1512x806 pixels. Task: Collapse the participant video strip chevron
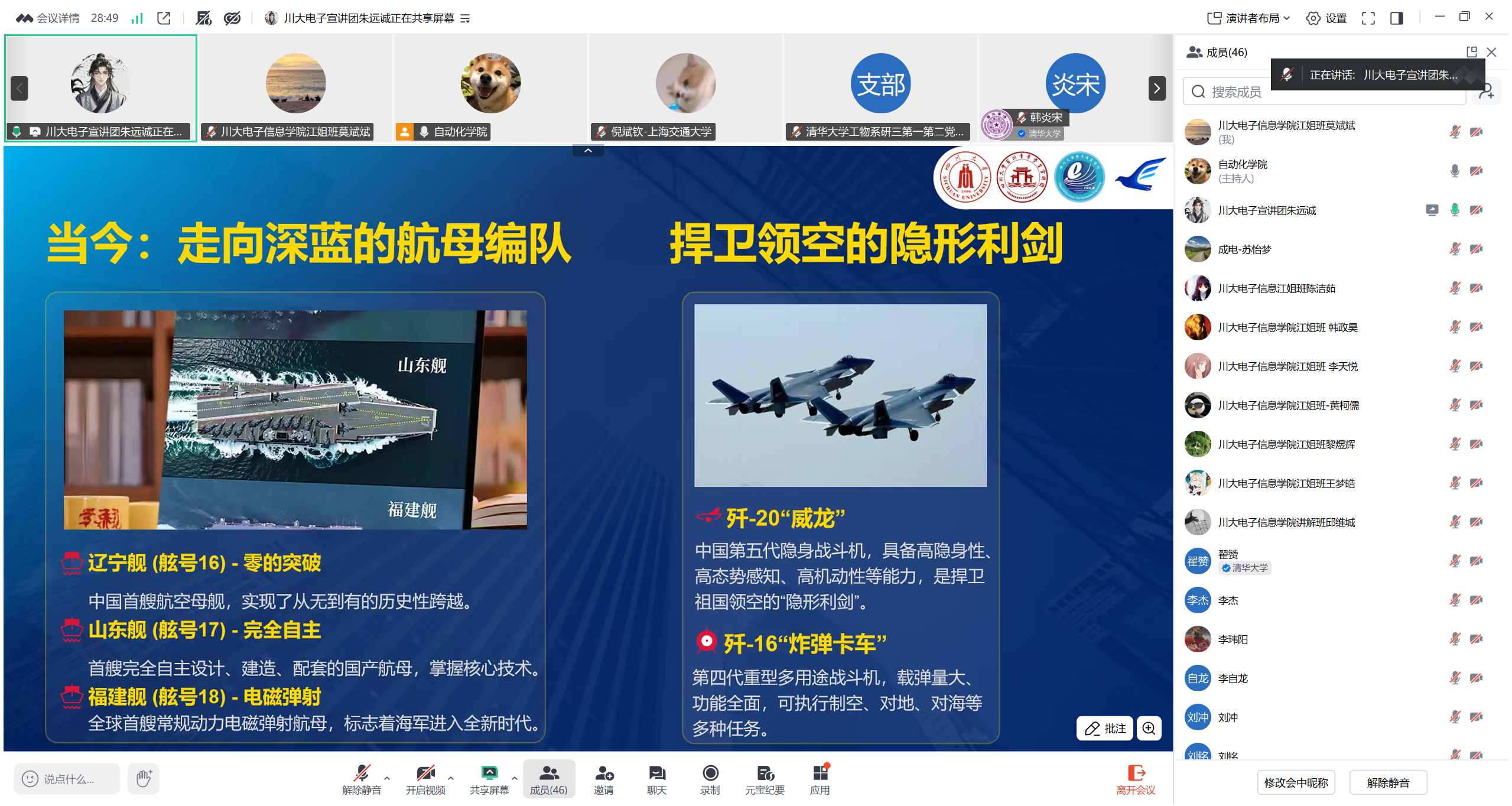click(588, 151)
